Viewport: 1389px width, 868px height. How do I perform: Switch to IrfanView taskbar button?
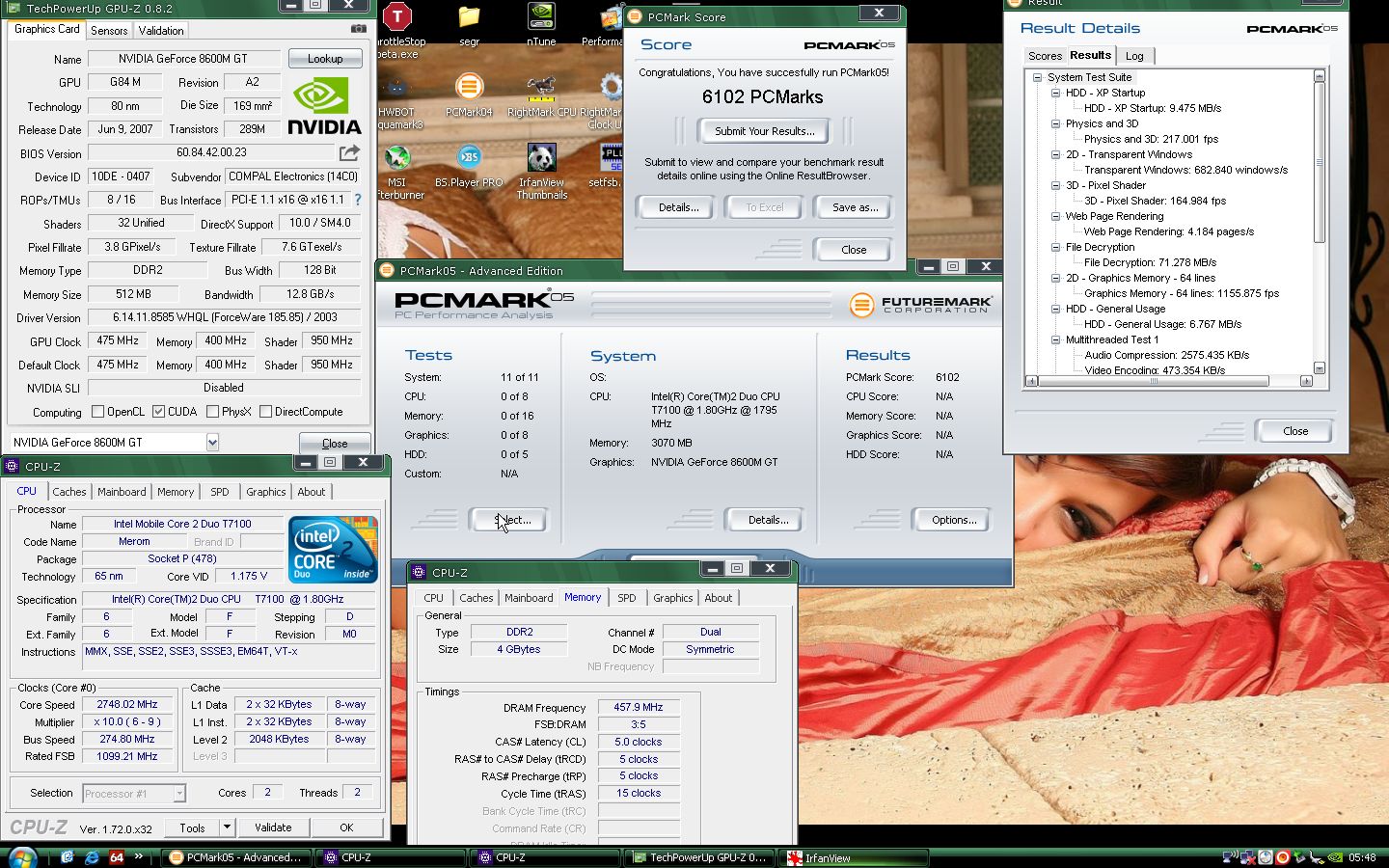pos(854,857)
